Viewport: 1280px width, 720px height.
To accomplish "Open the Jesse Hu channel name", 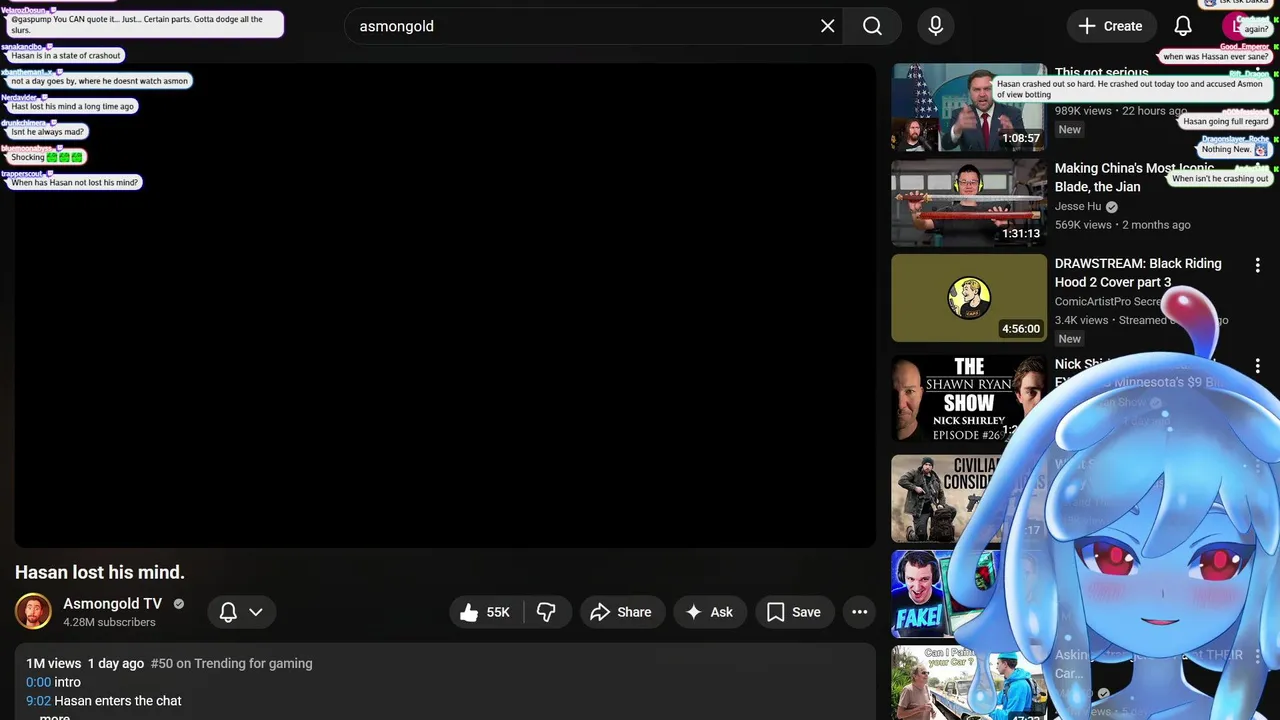I will [1078, 207].
